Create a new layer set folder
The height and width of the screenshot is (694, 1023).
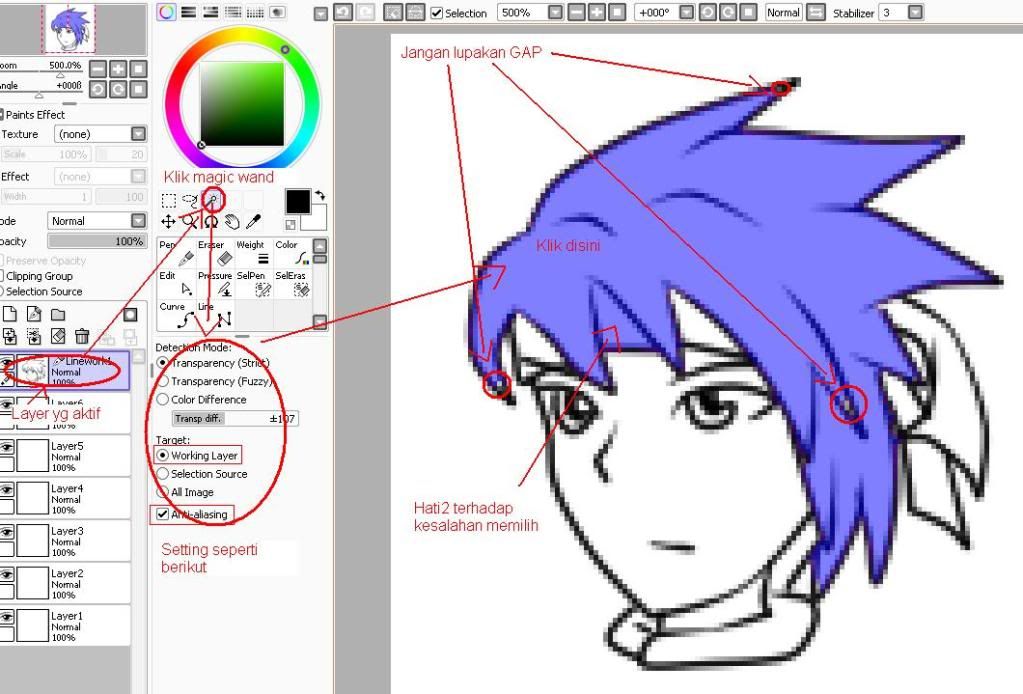58,315
